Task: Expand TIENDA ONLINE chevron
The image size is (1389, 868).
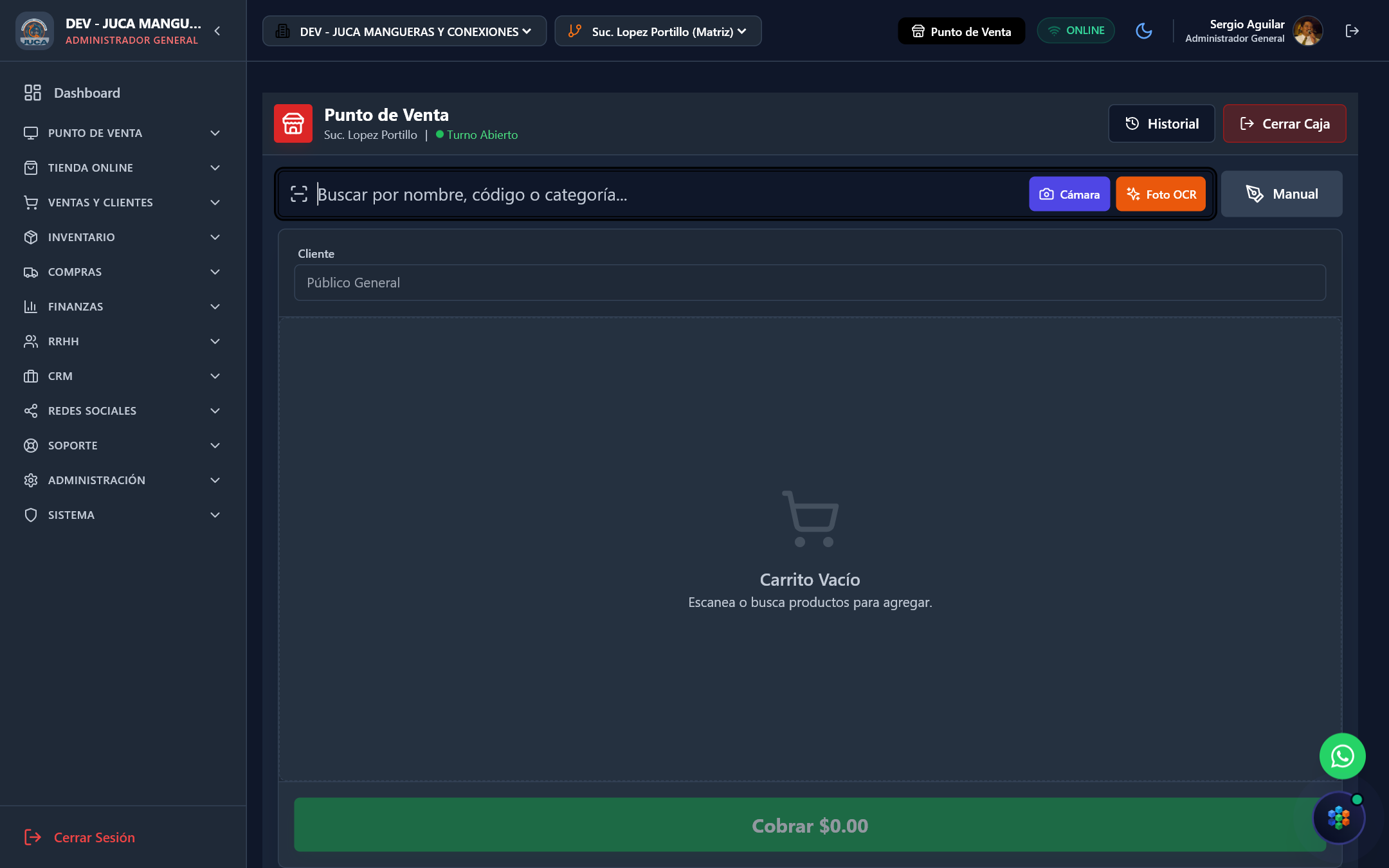Action: coord(215,168)
